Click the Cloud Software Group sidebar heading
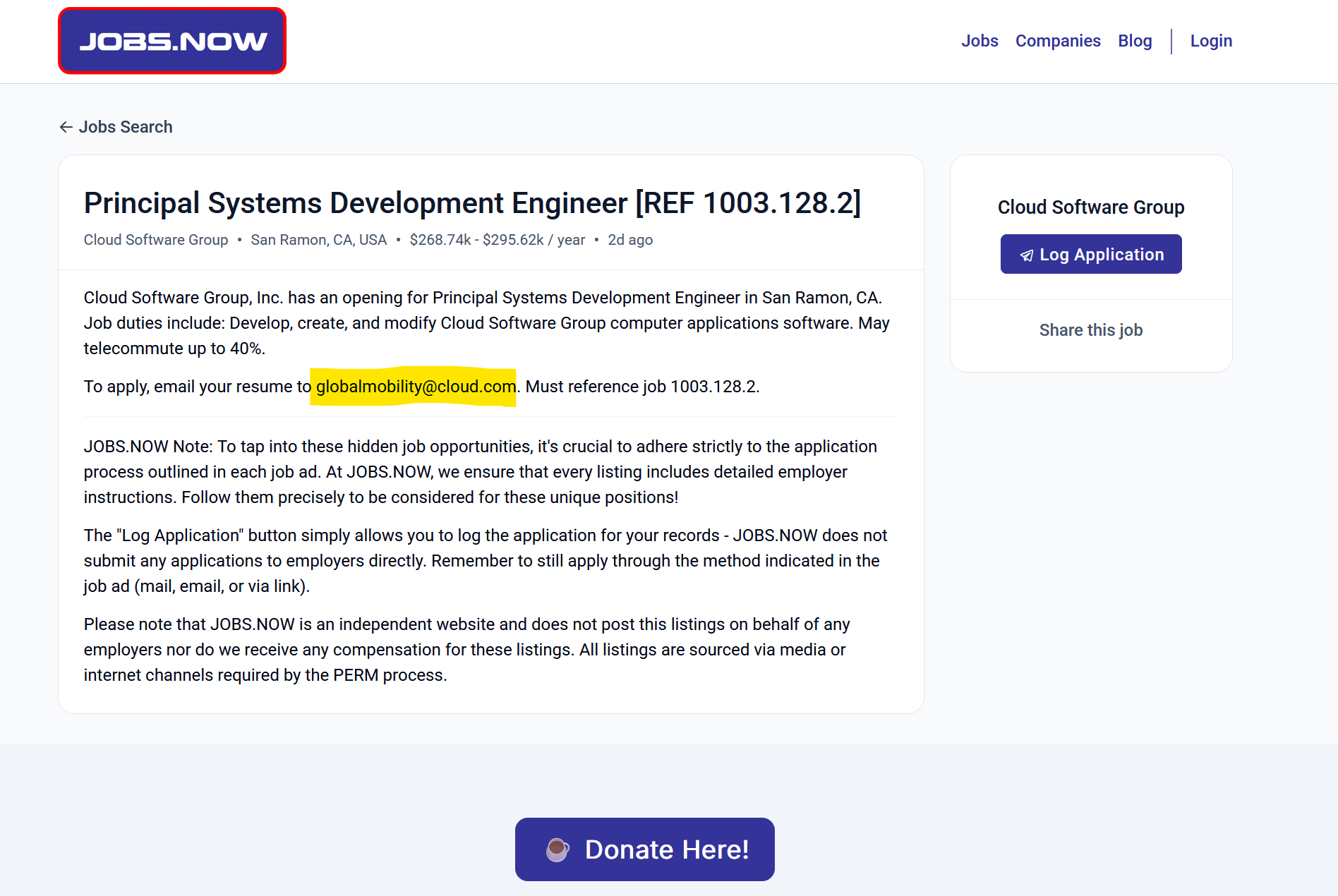 click(x=1090, y=207)
